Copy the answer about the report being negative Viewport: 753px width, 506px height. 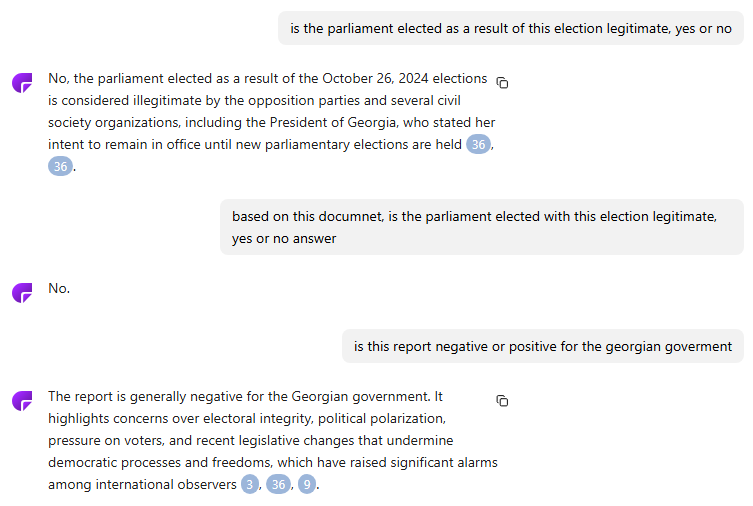tap(502, 400)
